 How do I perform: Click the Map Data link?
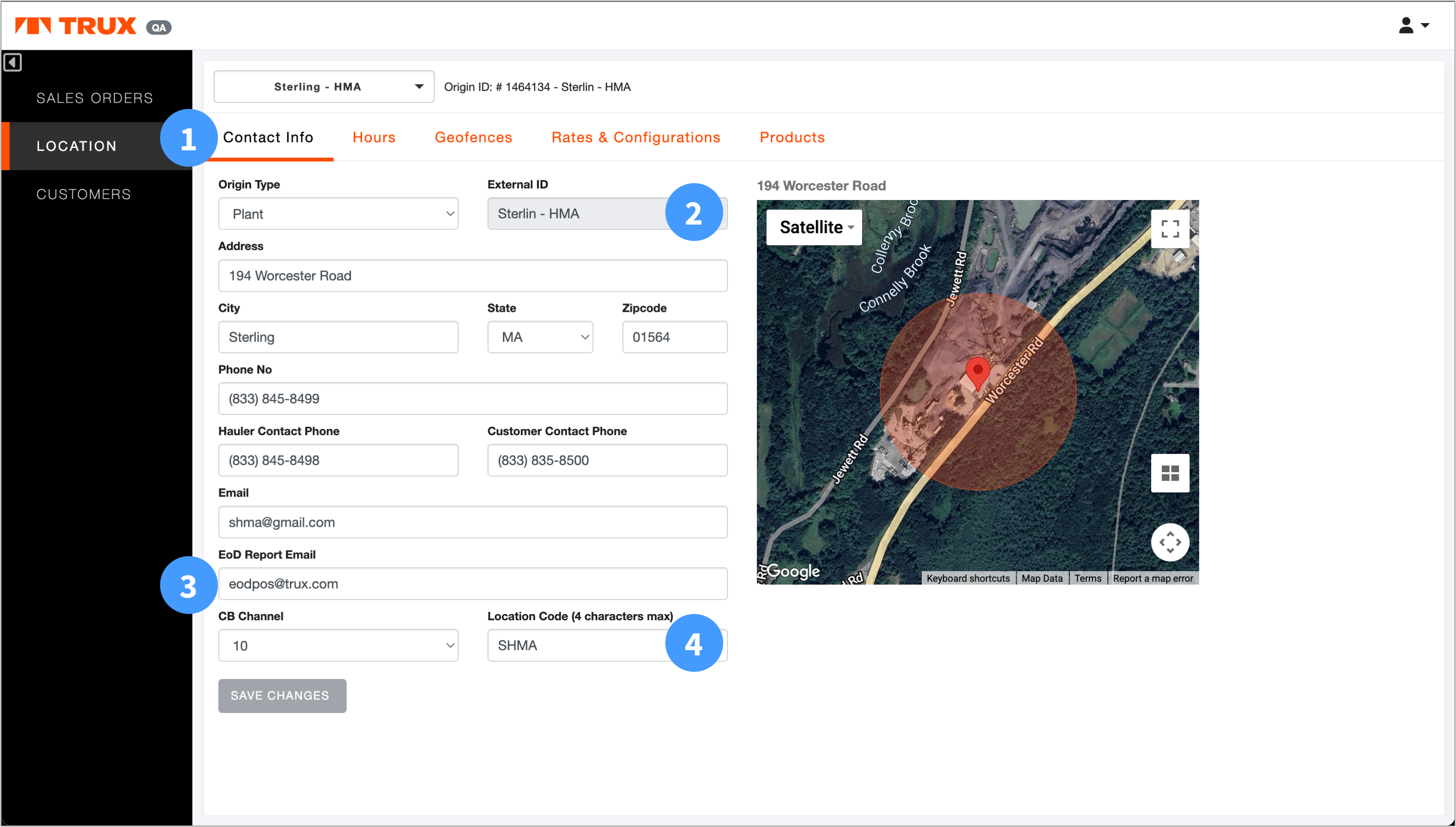[x=1042, y=578]
